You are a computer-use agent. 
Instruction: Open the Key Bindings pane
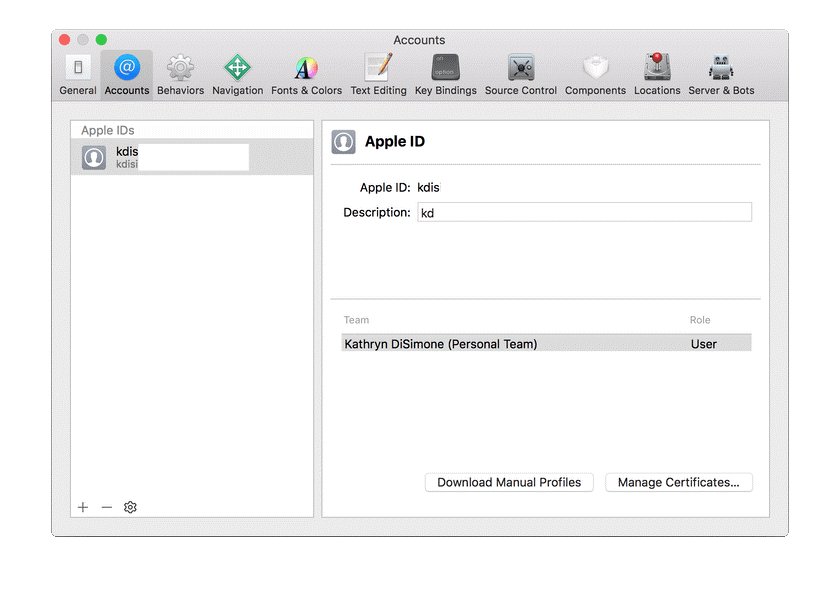[445, 76]
